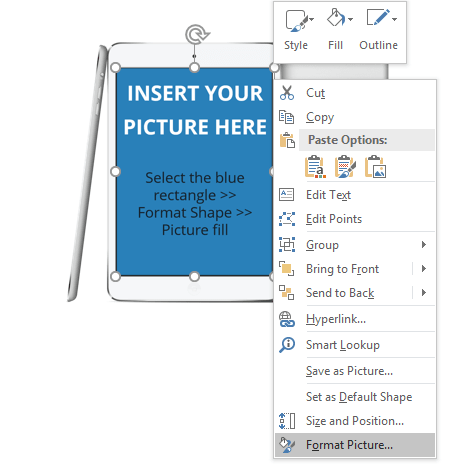
Task: Choose Format Picture from context menu
Action: [x=355, y=445]
